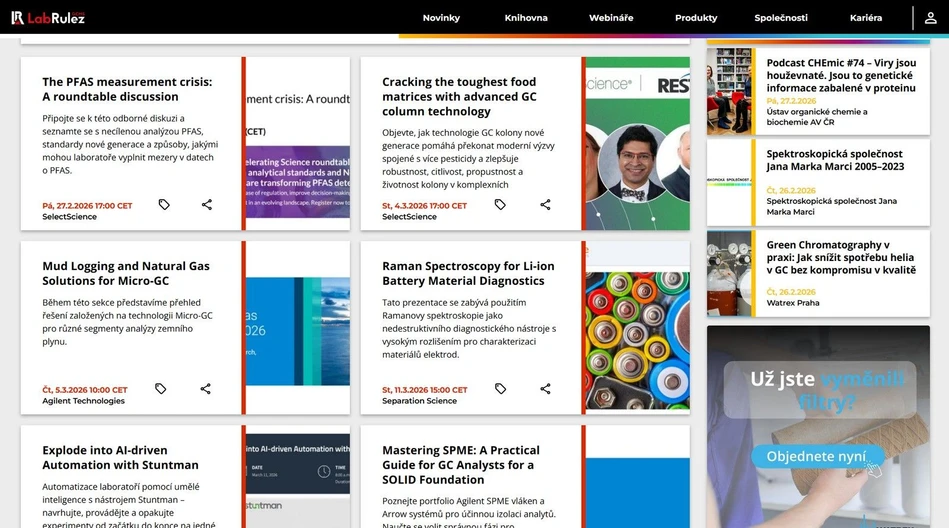Open the Knihovna menu item

526,18
